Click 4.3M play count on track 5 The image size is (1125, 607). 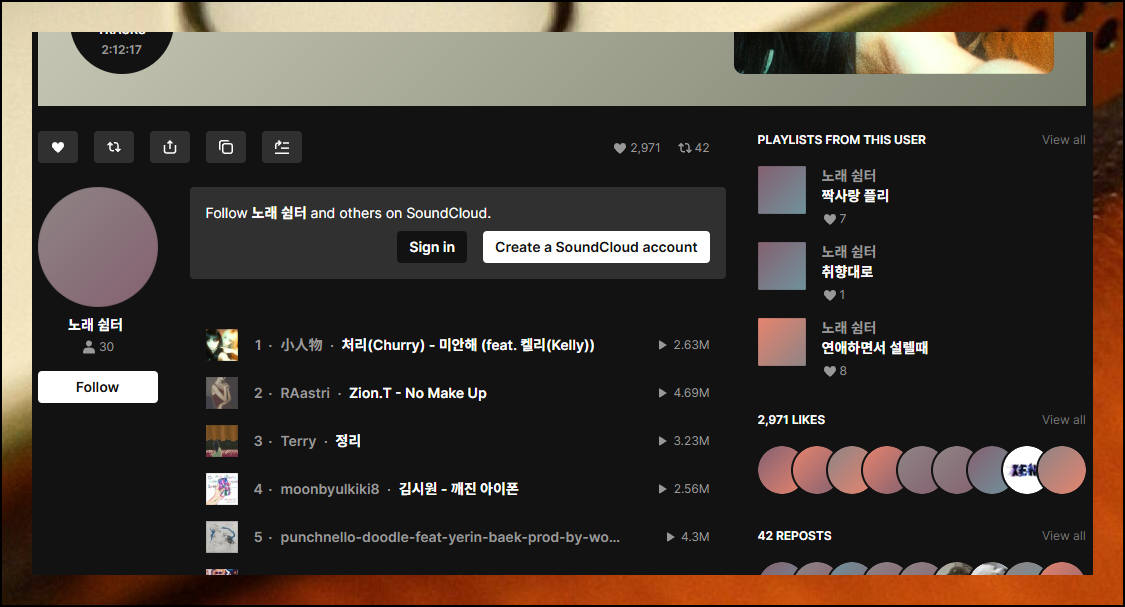pos(688,537)
